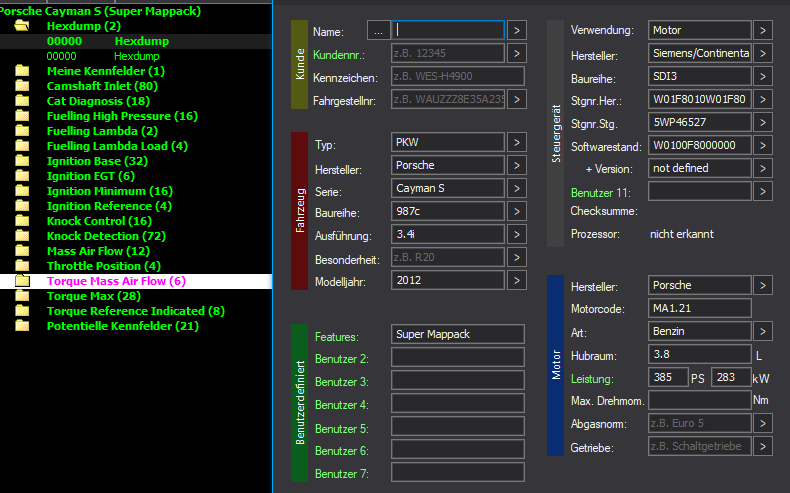Open the arrow beside Abgasnorm field
Image resolution: width=790 pixels, height=493 pixels.
click(x=763, y=424)
